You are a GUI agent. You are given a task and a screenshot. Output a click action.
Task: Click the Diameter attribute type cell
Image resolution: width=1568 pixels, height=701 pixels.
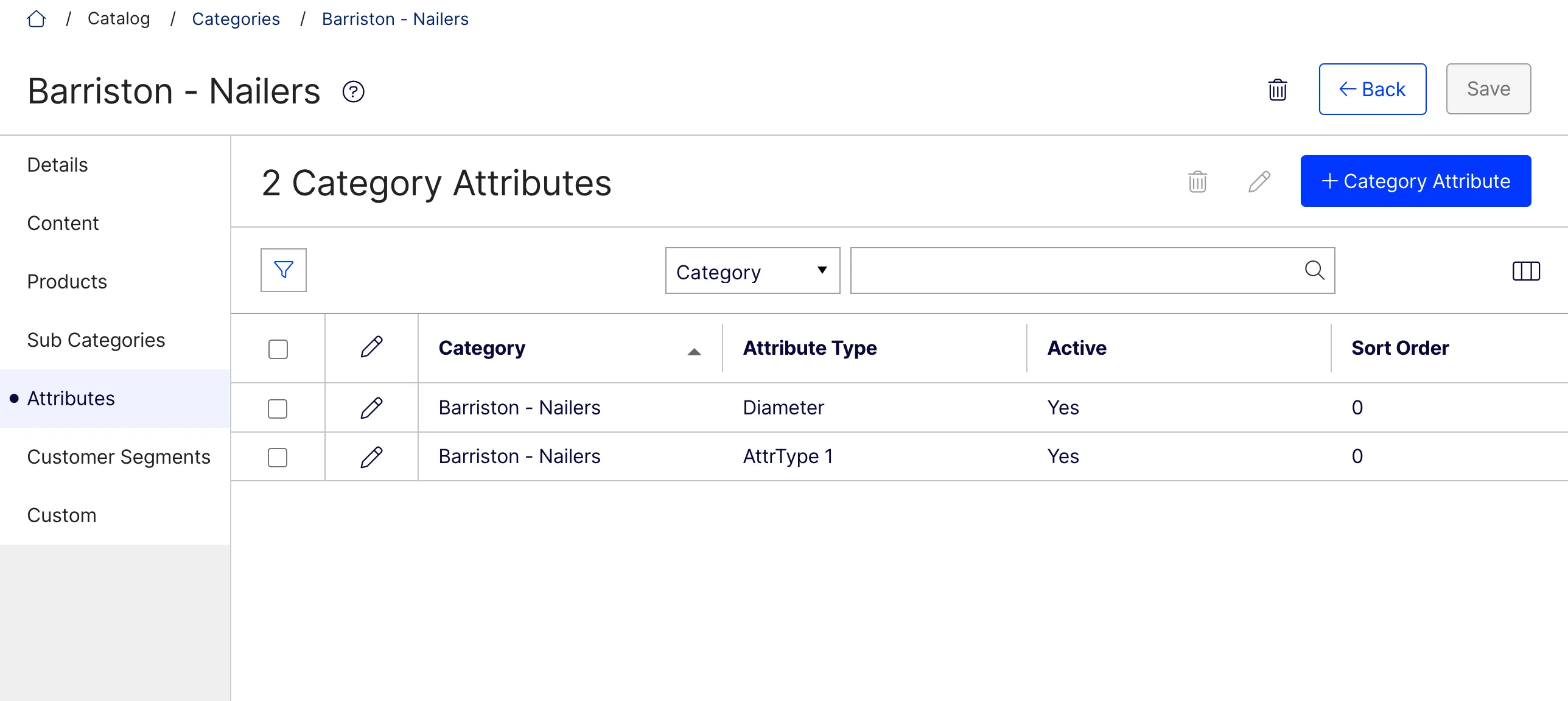(x=783, y=408)
